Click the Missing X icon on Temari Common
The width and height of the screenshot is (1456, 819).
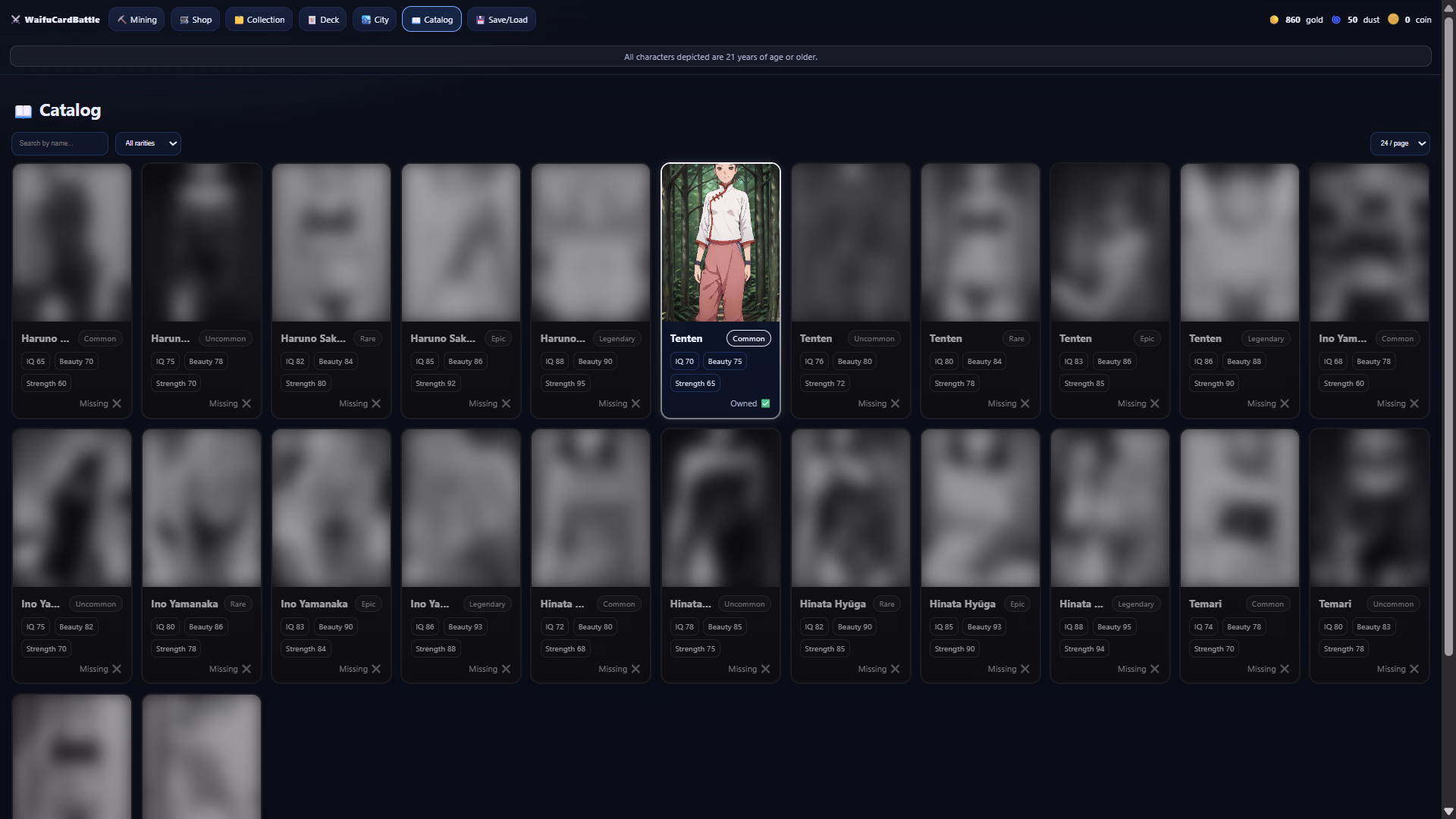(x=1285, y=669)
